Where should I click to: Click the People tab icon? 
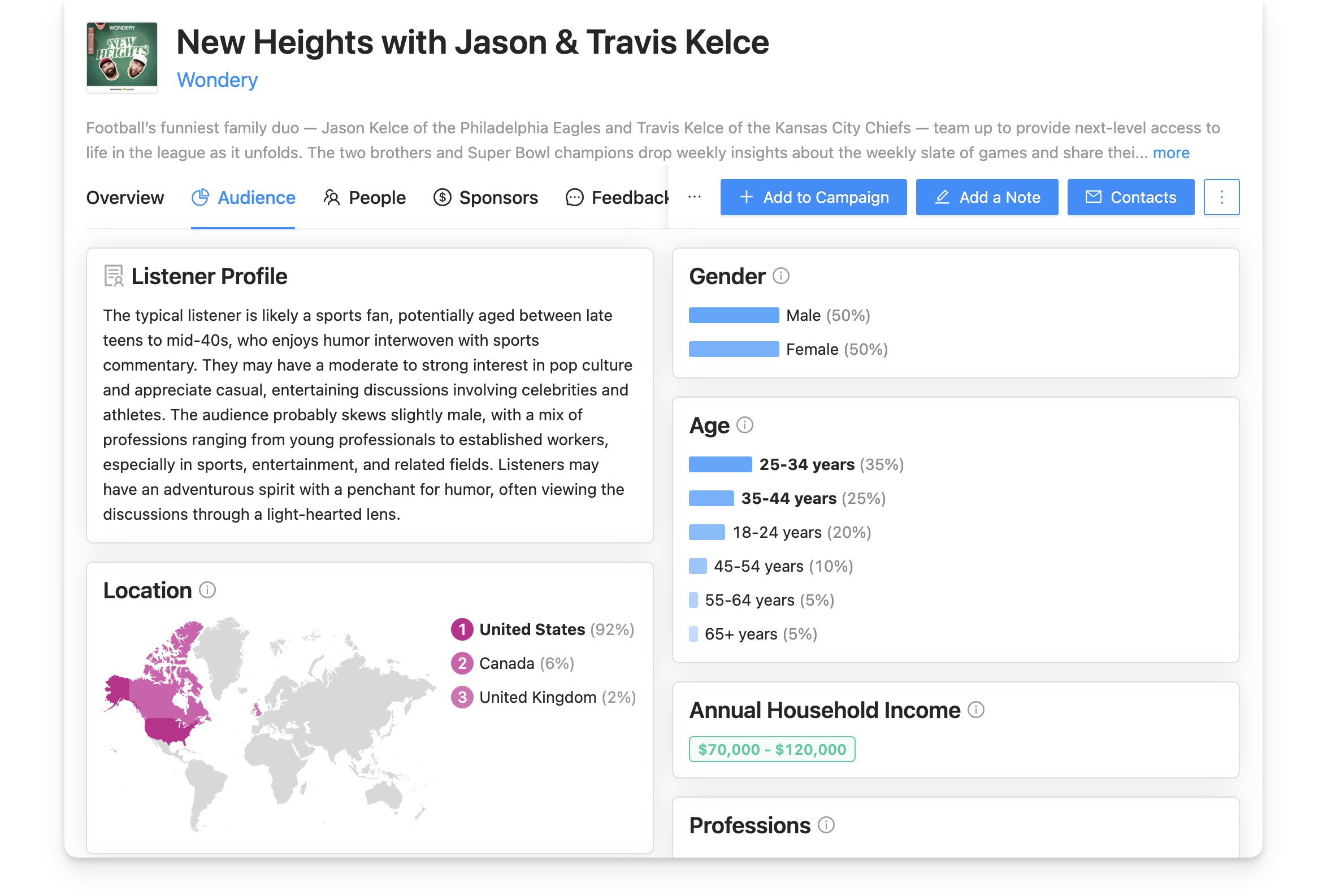point(331,198)
